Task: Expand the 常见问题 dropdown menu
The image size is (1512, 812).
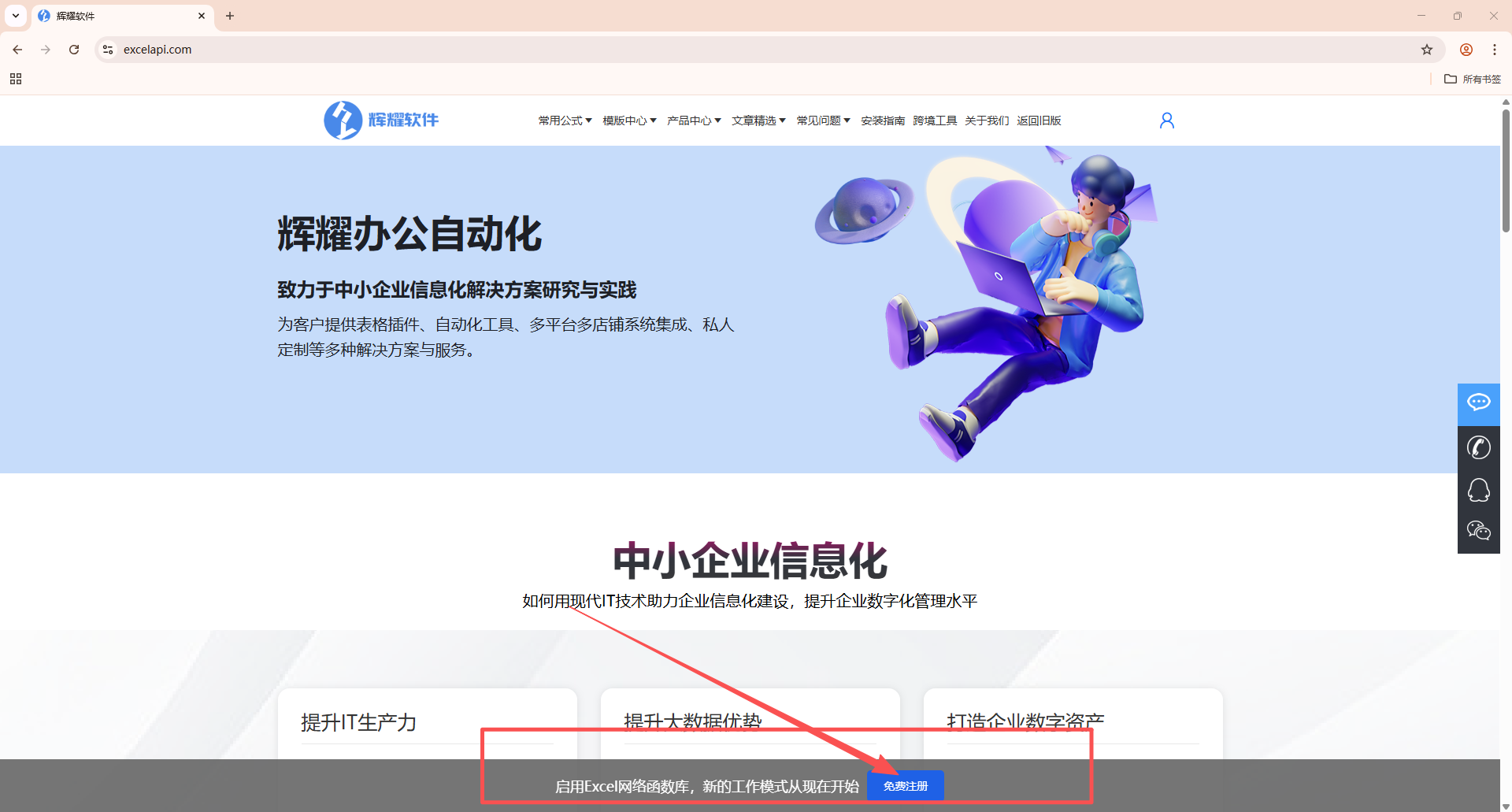Action: (823, 121)
